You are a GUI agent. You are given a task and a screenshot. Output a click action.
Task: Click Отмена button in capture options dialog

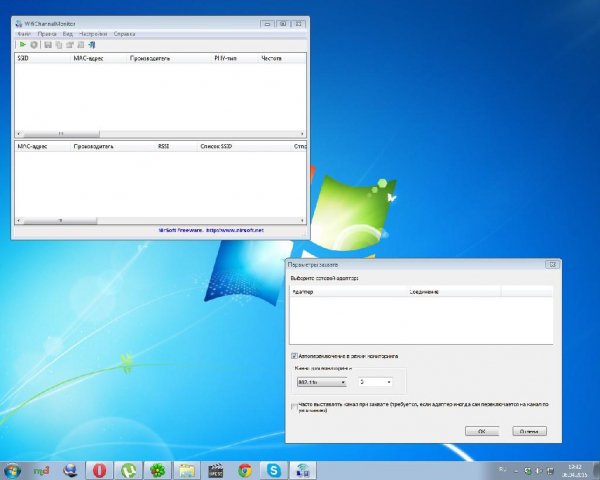tap(530, 431)
